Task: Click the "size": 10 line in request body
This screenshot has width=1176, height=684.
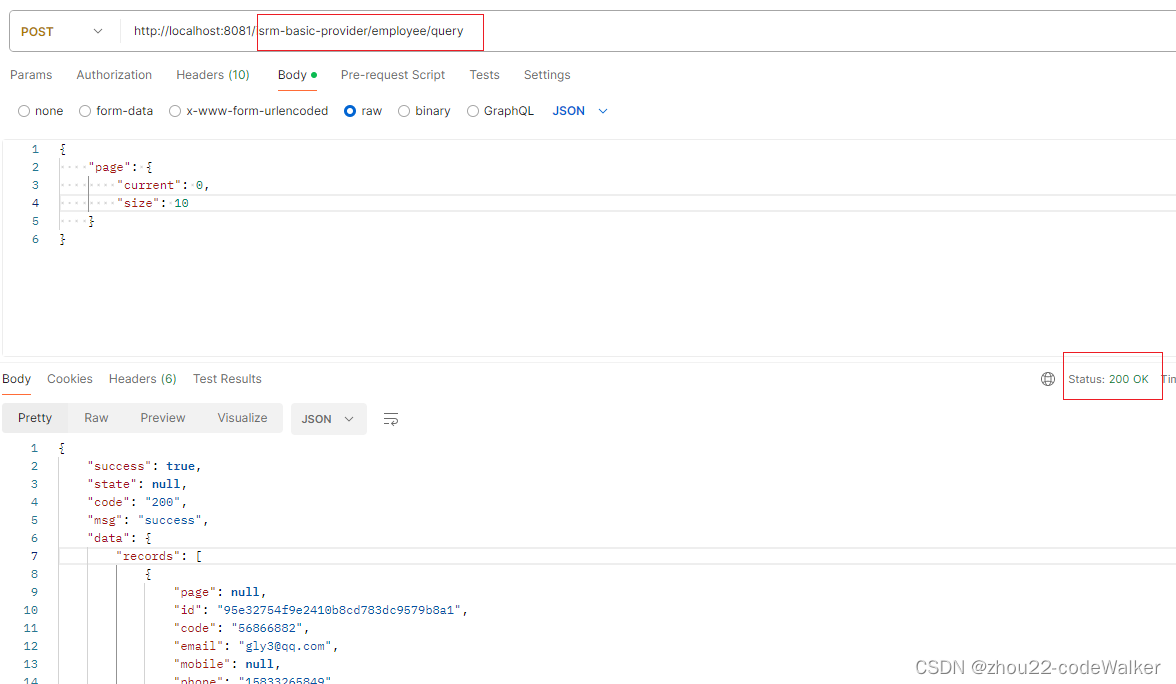Action: tap(153, 203)
